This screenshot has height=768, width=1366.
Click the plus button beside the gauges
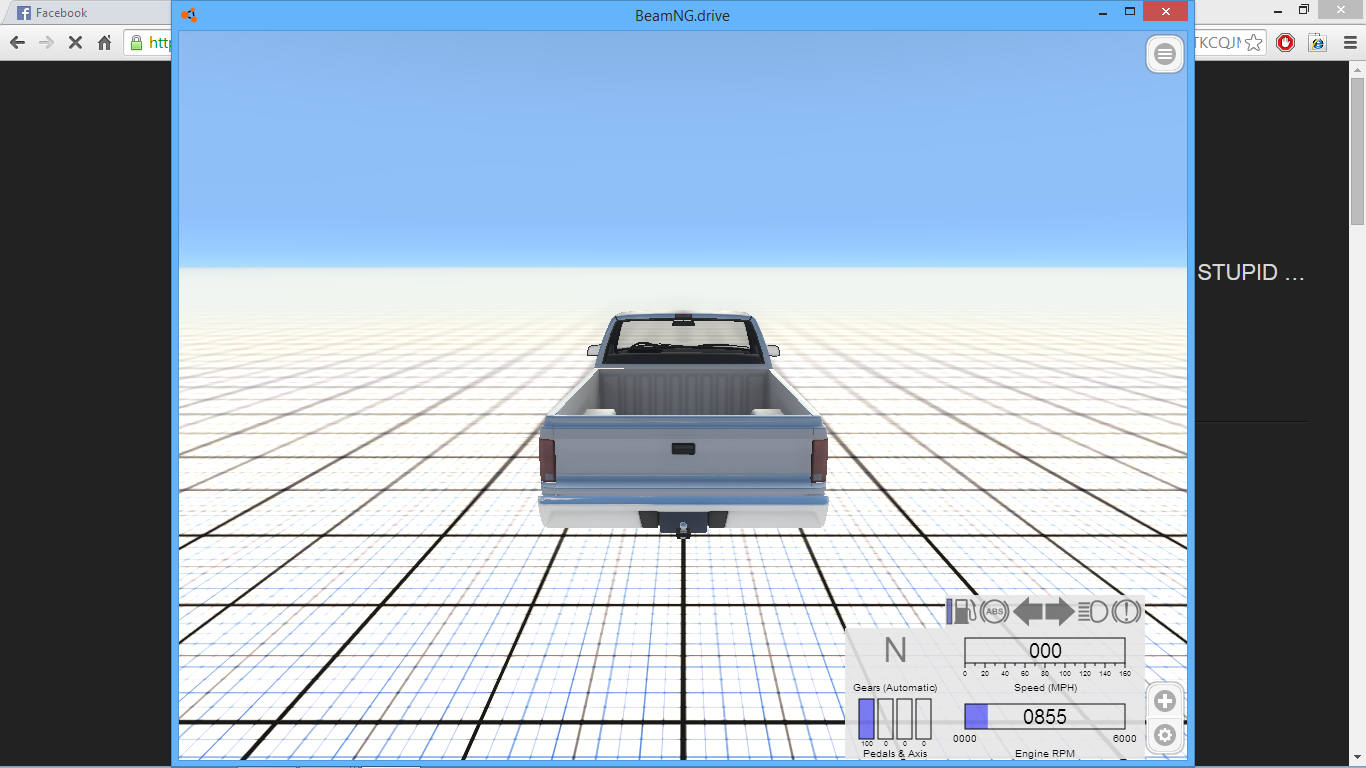1165,701
